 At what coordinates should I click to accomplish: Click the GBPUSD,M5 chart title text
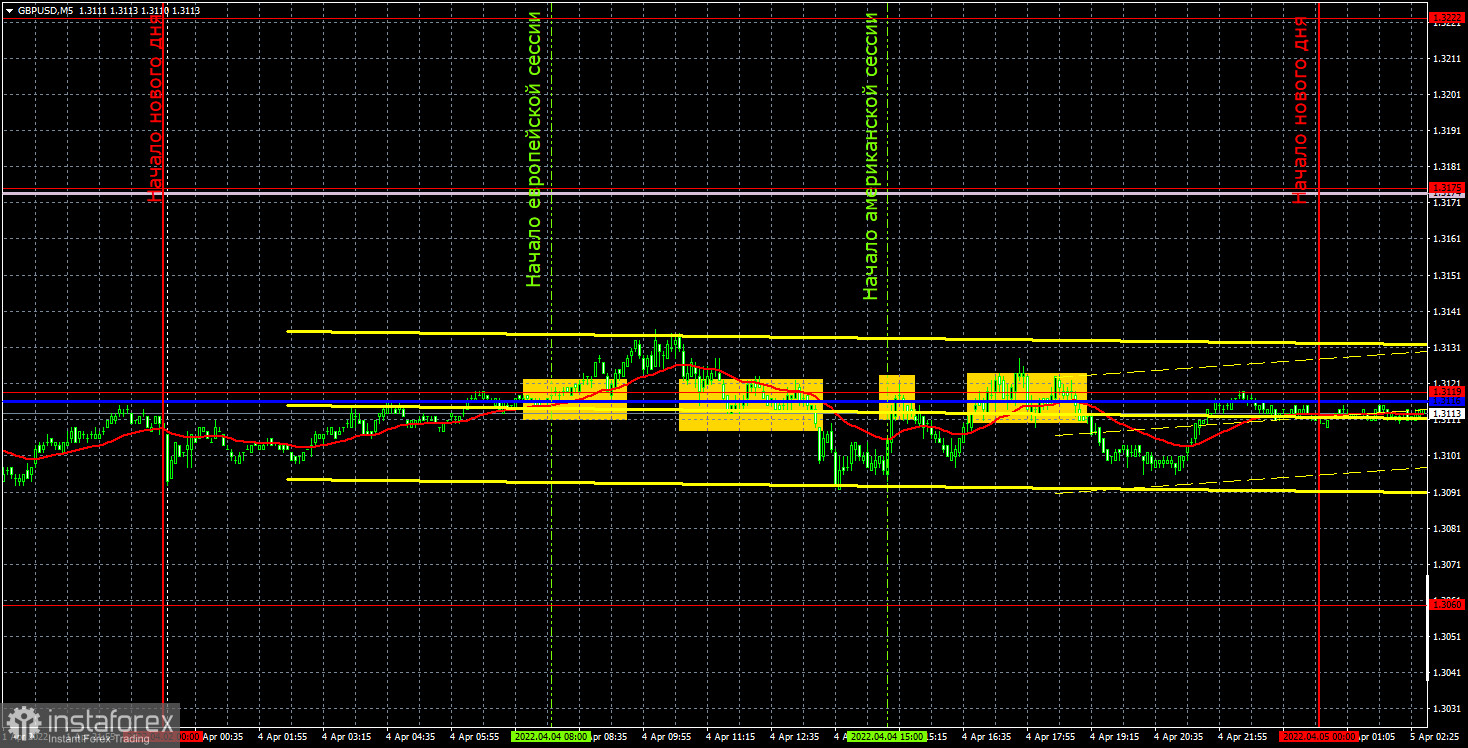(x=46, y=9)
